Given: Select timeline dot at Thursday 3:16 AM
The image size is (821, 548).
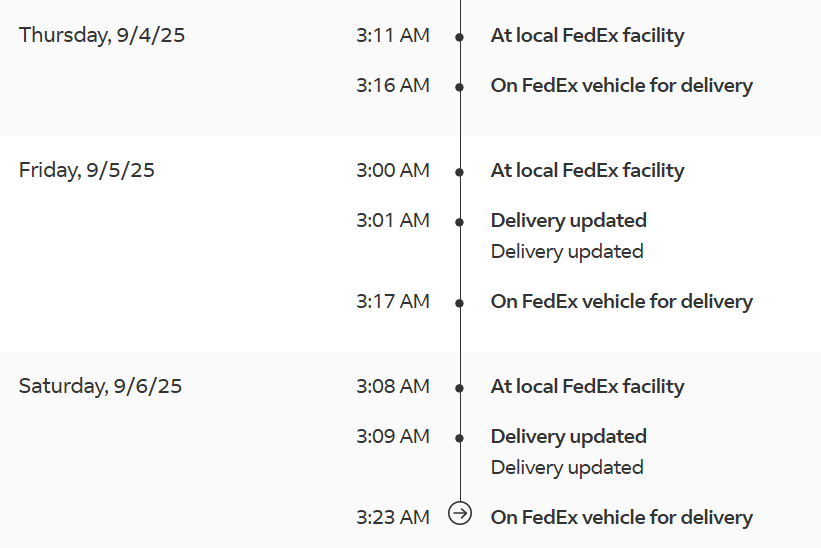Looking at the screenshot, I should pos(459,87).
